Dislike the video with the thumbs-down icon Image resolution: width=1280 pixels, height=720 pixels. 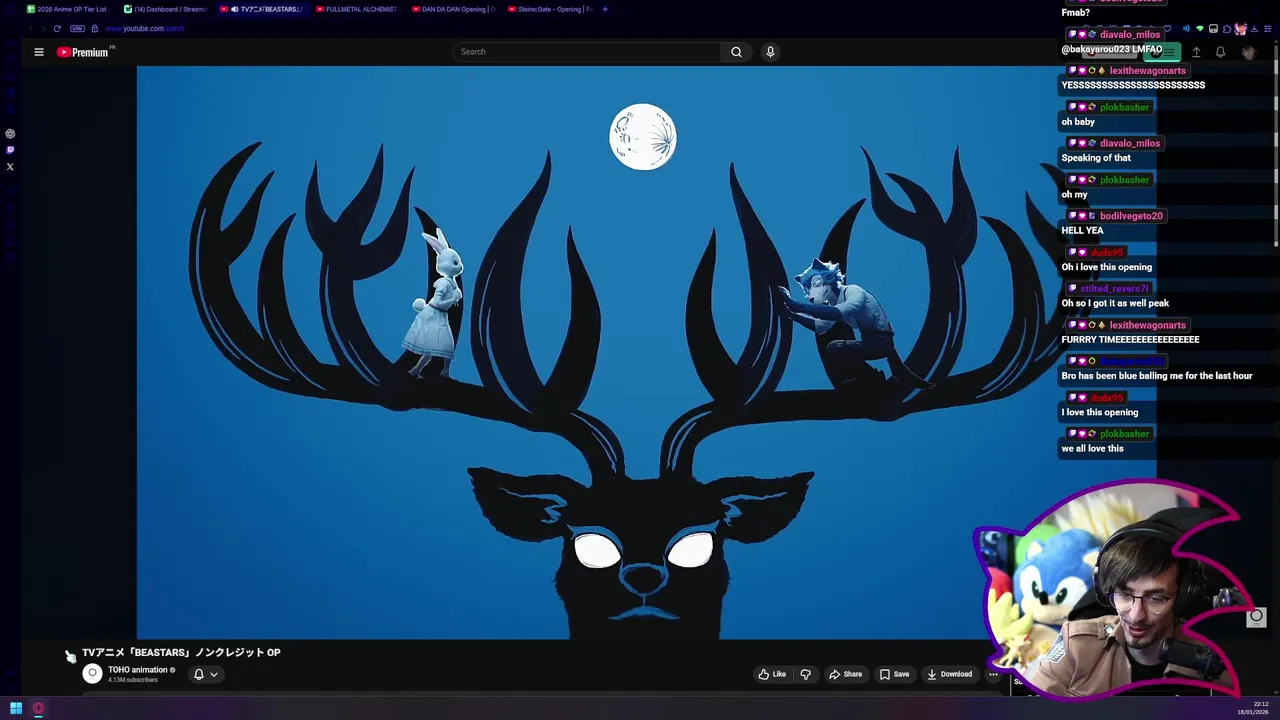(805, 674)
